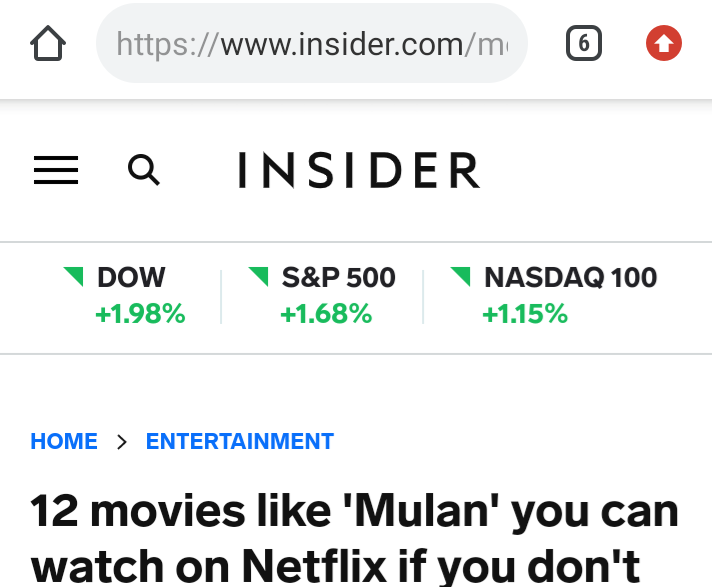The image size is (712, 587).
Task: Open the tab switcher showing 6 tabs
Action: tap(584, 44)
